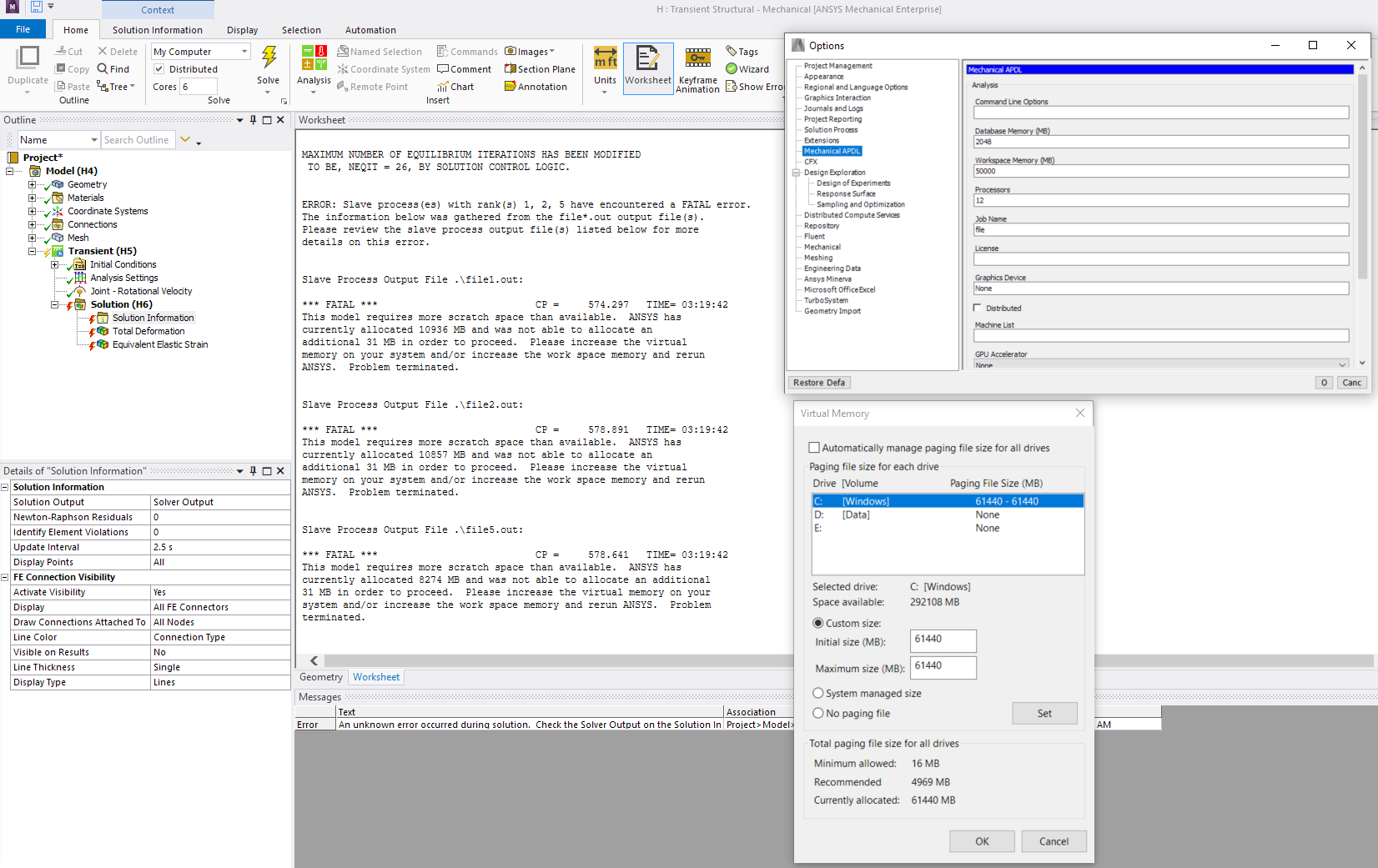The height and width of the screenshot is (868, 1378).
Task: Click the Paste icon in the ribbon
Action: tap(61, 86)
